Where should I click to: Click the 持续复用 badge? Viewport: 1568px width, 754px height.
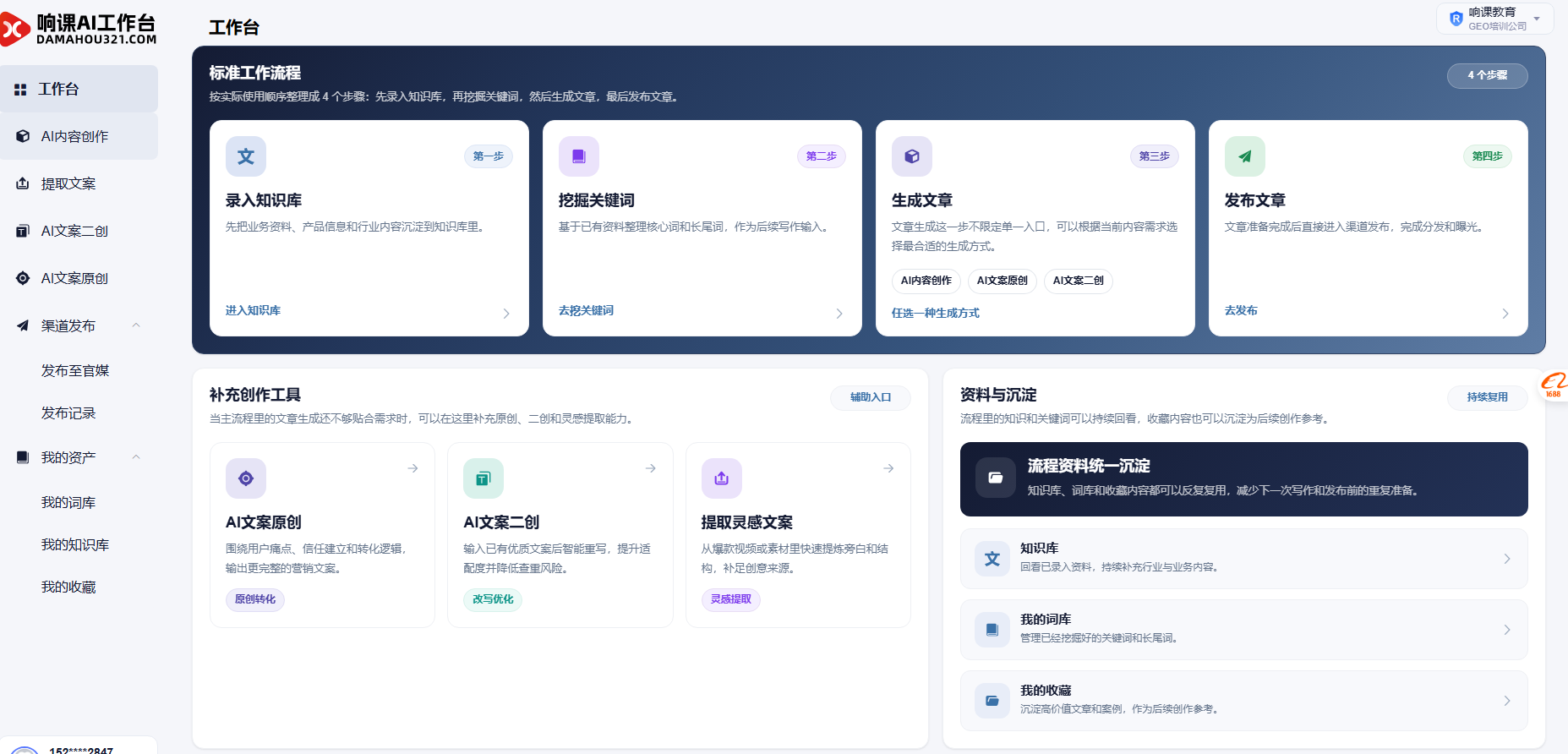1487,397
